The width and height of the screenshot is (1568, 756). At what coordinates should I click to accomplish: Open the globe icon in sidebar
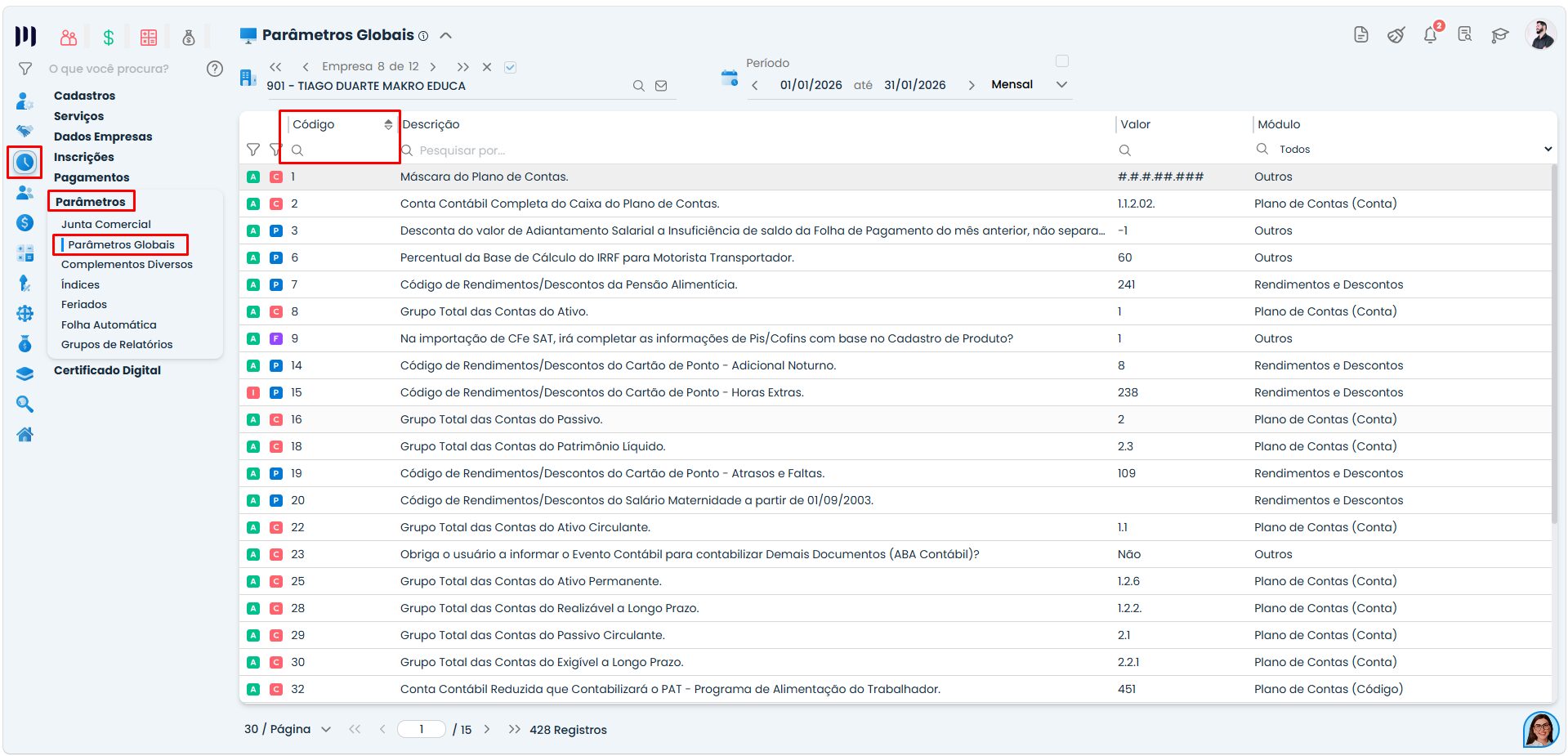point(25,313)
